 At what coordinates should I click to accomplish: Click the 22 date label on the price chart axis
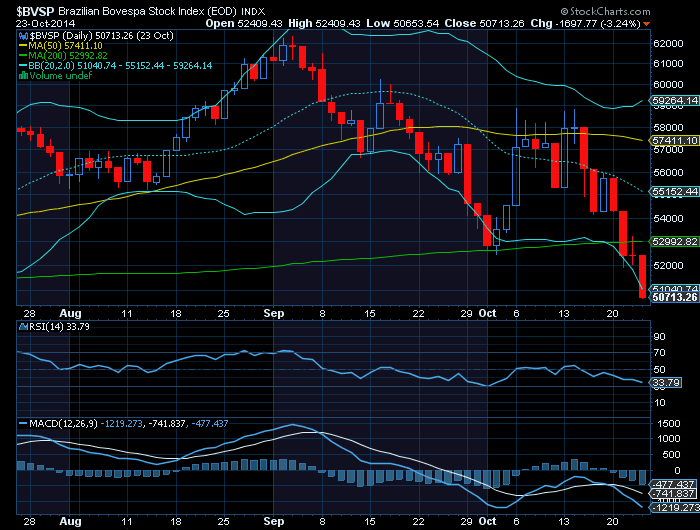(x=418, y=313)
